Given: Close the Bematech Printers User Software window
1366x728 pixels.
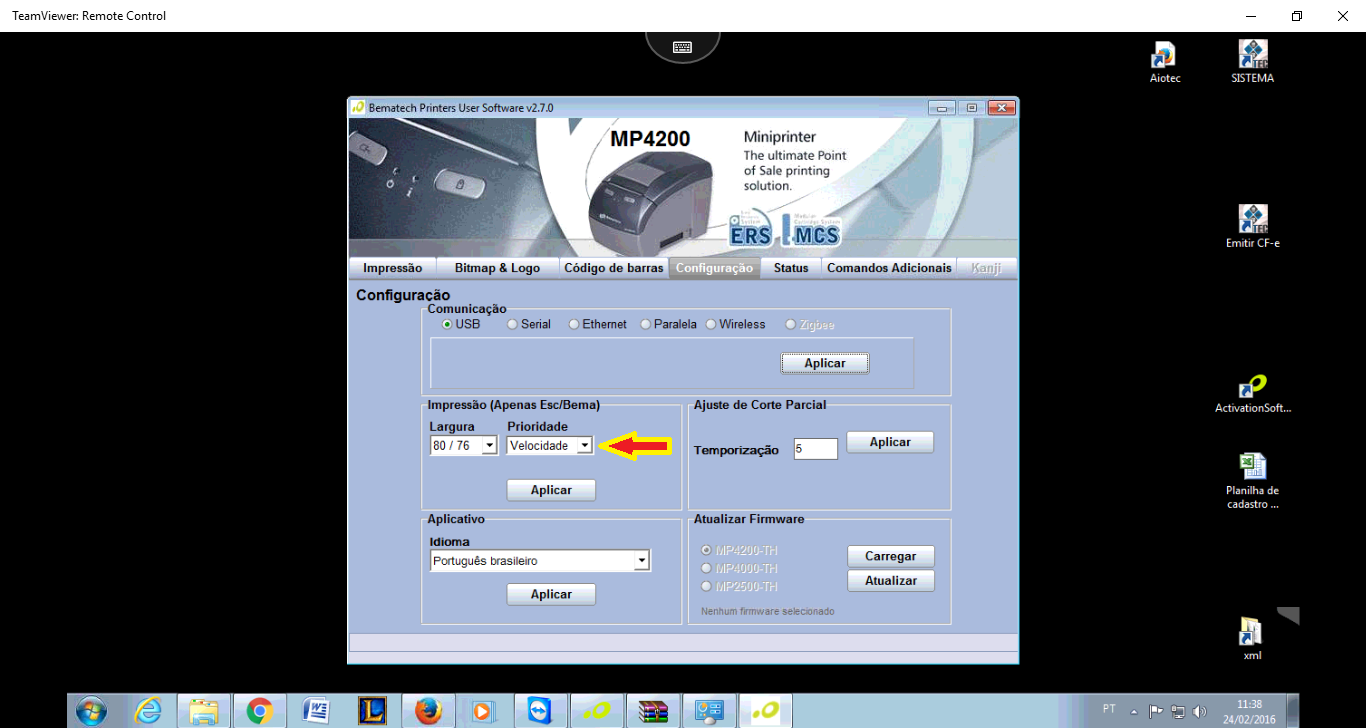Looking at the screenshot, I should point(1001,107).
